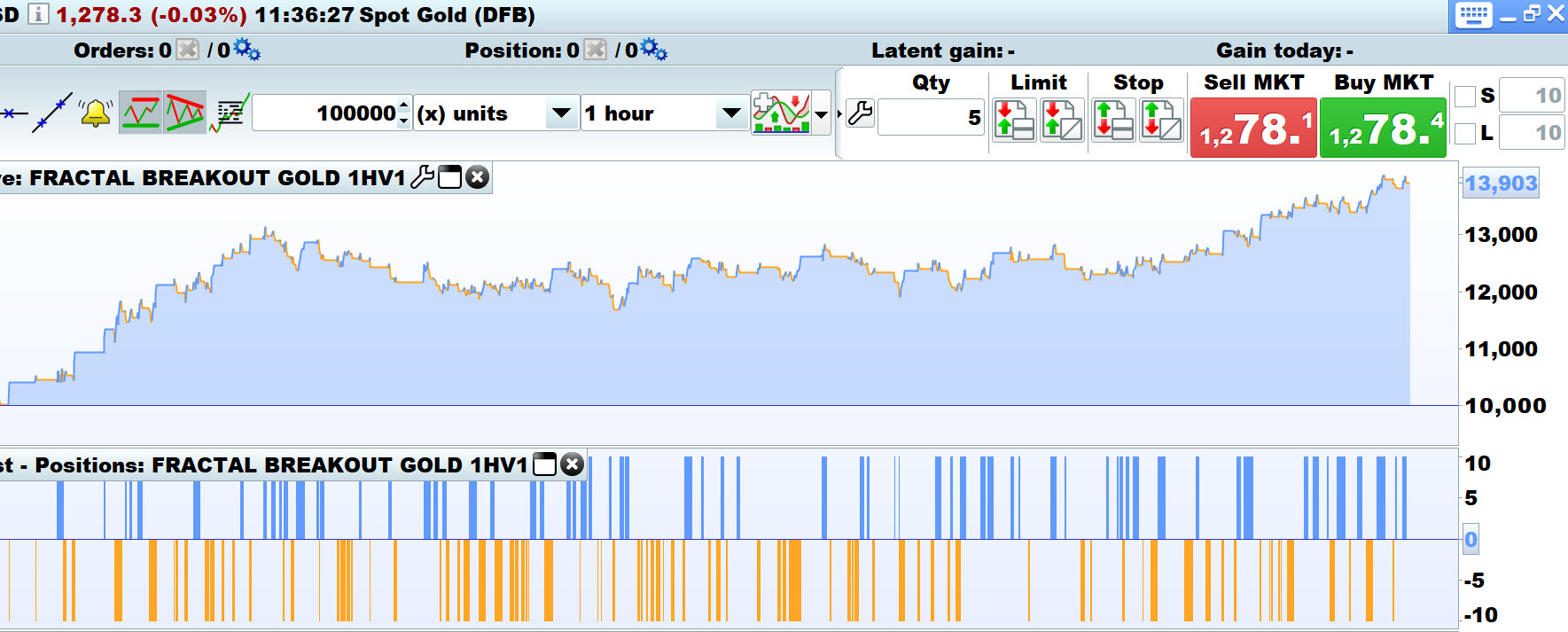Viewport: 1568px width, 632px height.
Task: Select the diagonal trend line tool
Action: click(52, 113)
